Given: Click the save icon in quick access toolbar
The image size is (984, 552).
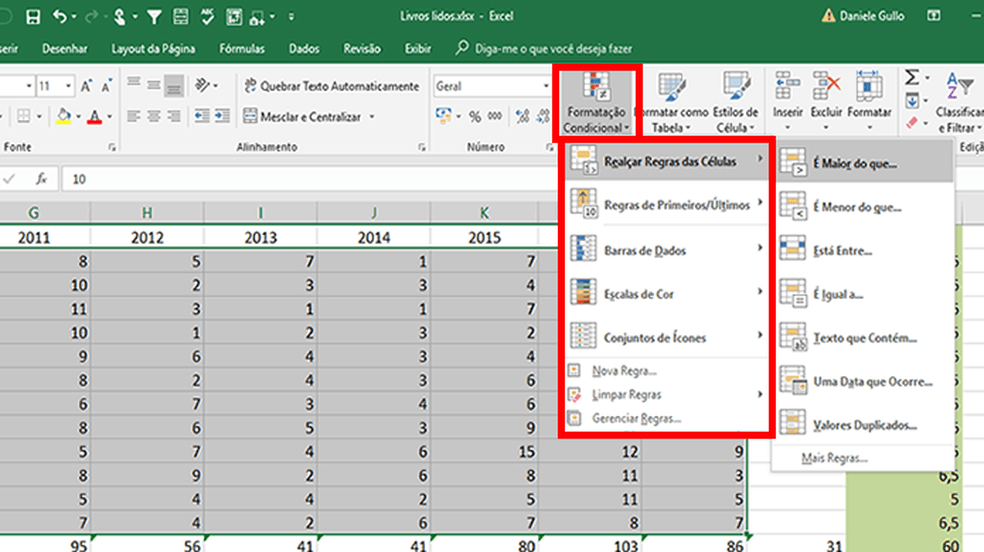Looking at the screenshot, I should pyautogui.click(x=33, y=17).
